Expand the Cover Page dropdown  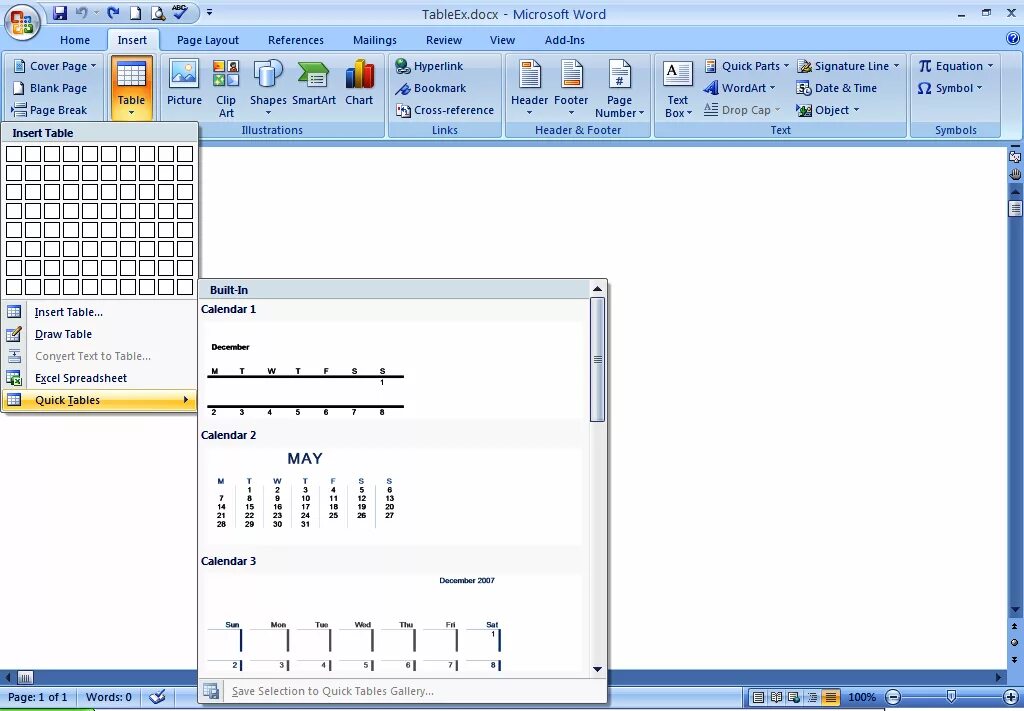point(55,66)
